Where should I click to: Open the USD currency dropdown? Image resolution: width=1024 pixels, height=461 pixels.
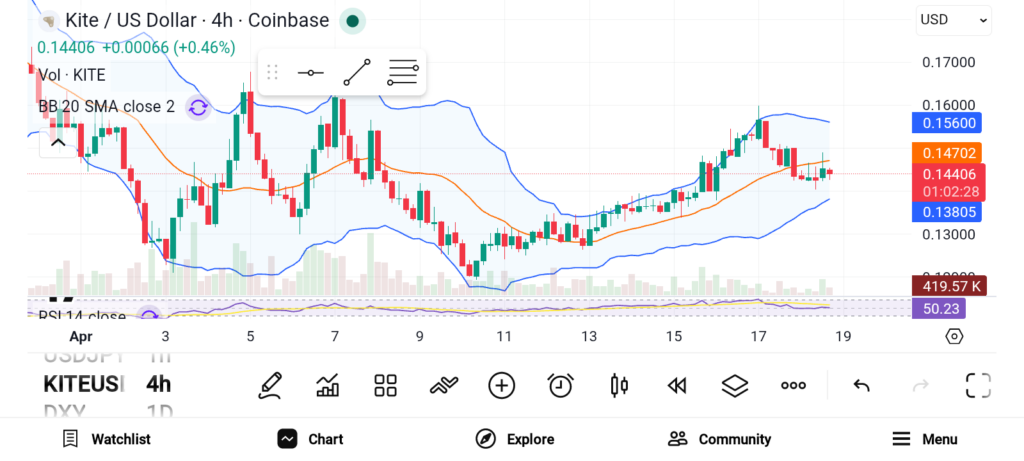click(953, 19)
